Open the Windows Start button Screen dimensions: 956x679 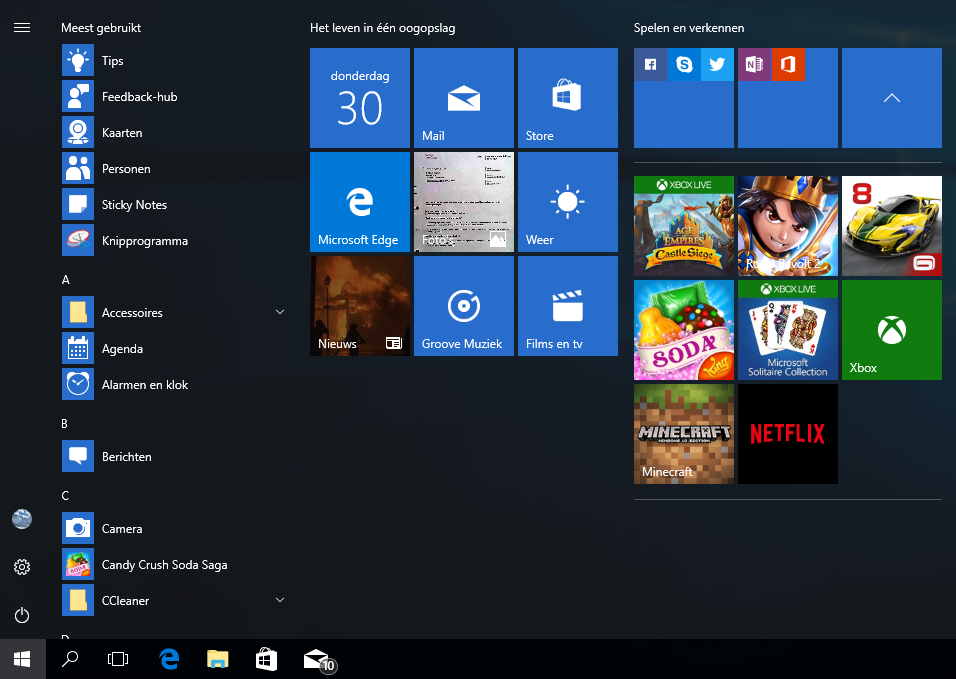point(22,659)
